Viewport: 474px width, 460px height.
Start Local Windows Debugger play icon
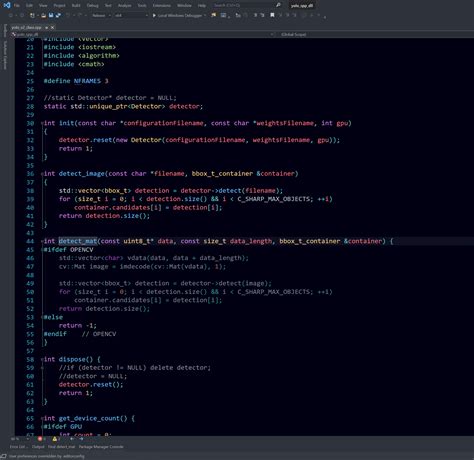tap(154, 15)
